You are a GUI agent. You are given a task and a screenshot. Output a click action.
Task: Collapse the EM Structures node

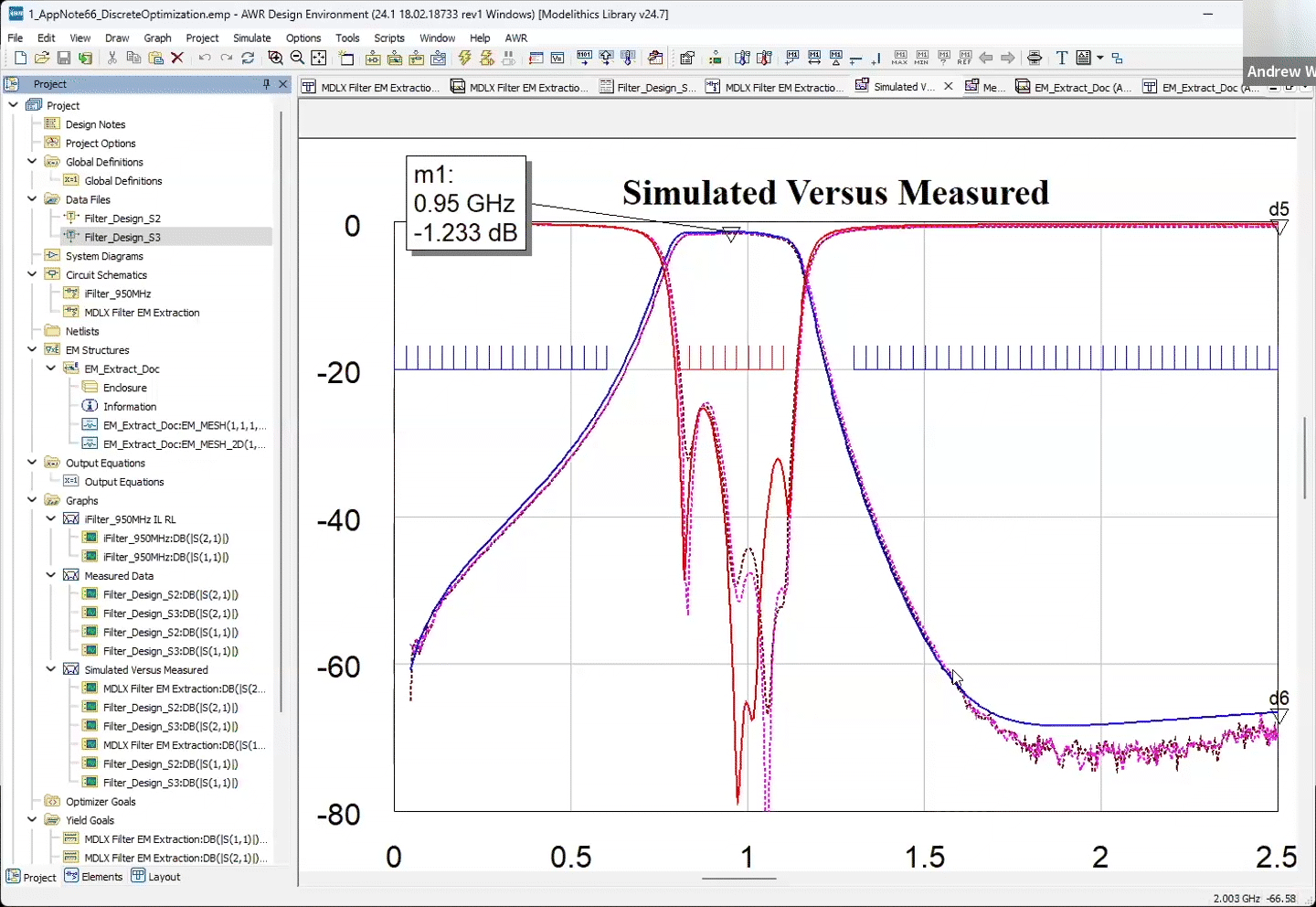click(32, 349)
